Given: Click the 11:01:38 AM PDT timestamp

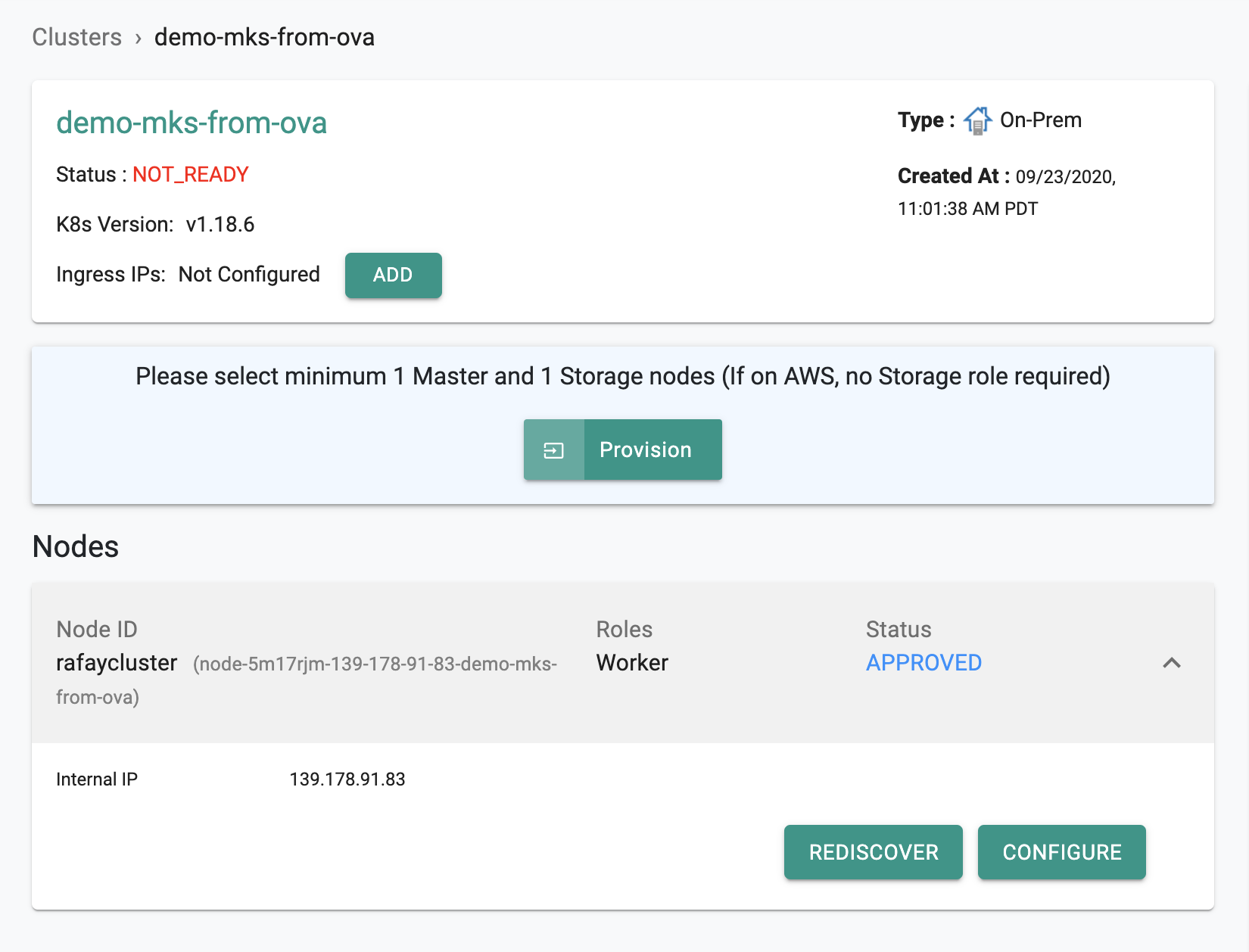Looking at the screenshot, I should coord(967,209).
